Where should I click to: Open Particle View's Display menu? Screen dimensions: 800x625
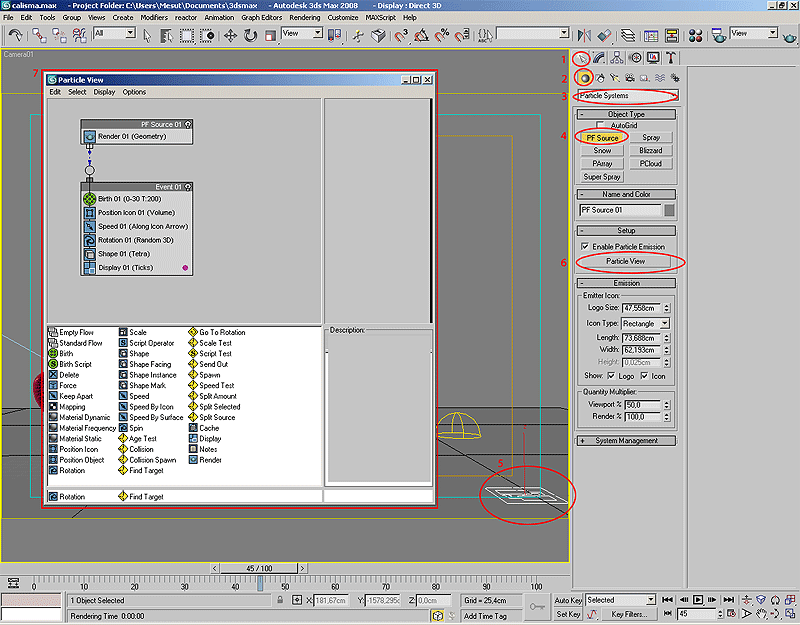pos(105,92)
